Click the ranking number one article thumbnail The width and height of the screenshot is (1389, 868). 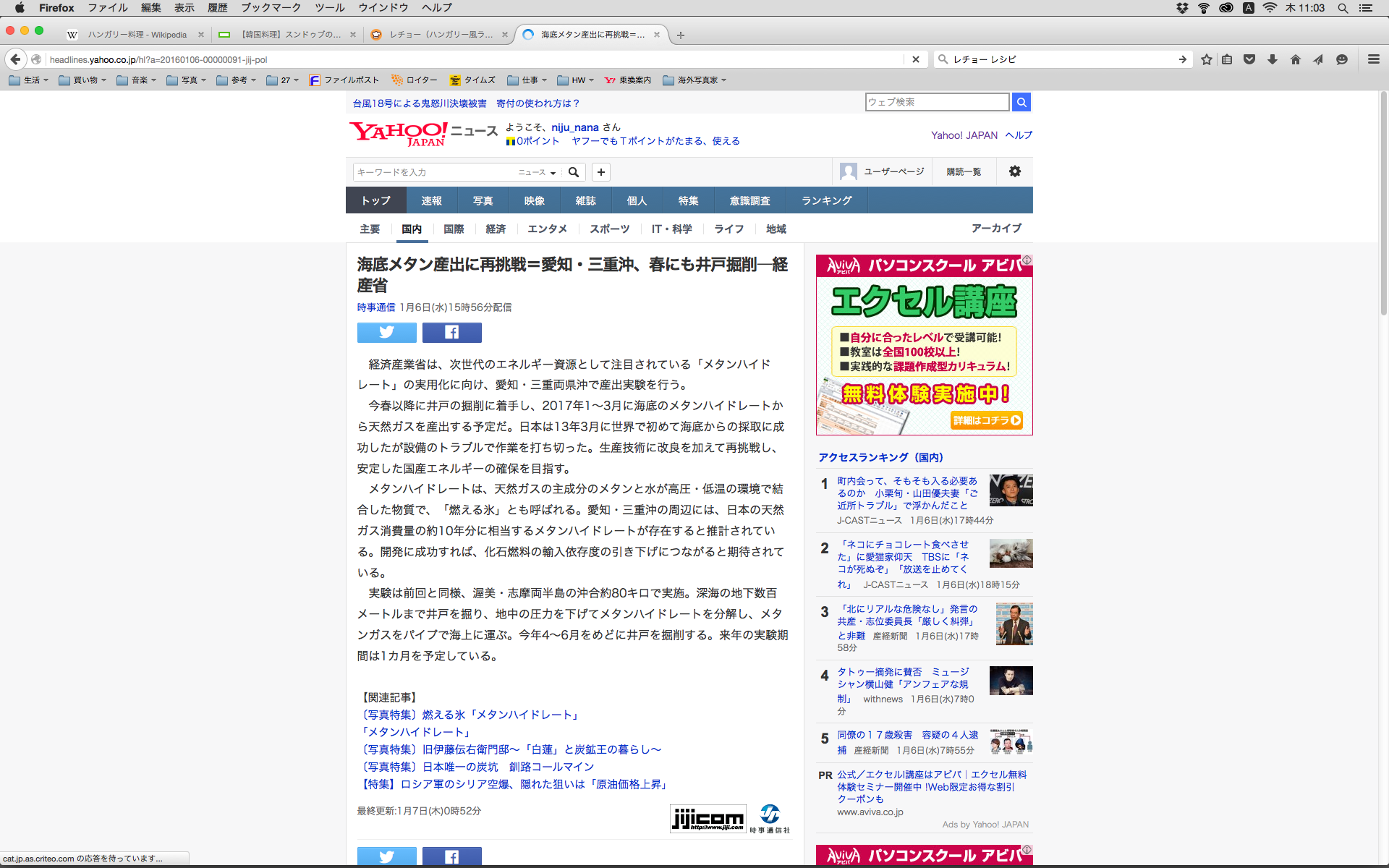point(1011,490)
